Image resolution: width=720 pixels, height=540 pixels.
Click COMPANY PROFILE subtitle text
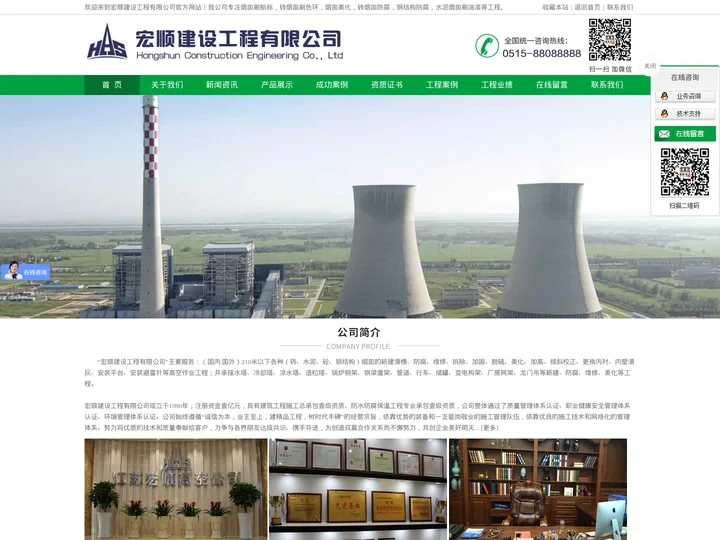[x=358, y=347]
